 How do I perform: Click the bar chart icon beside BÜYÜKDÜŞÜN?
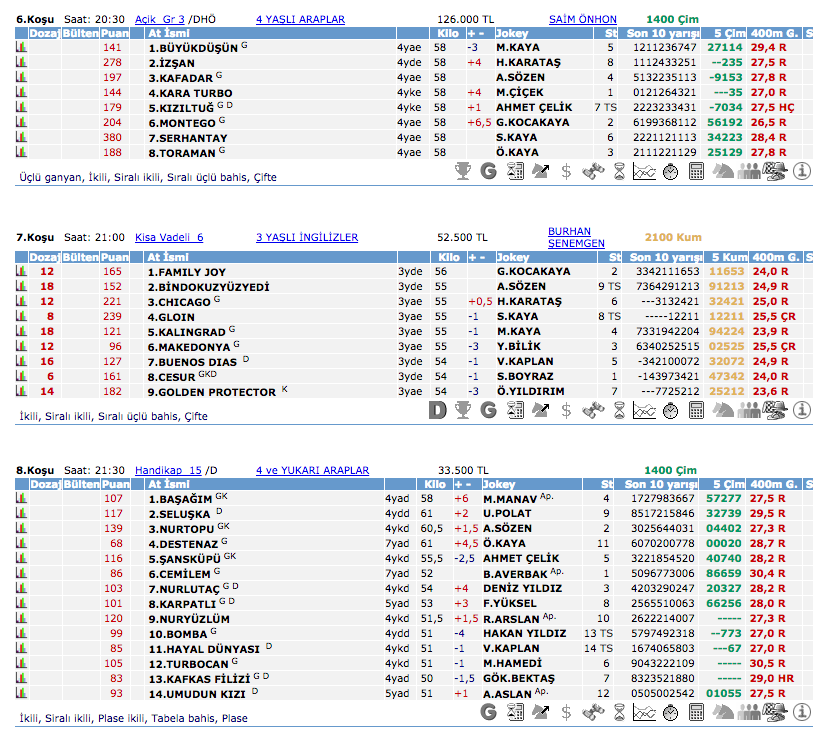click(x=21, y=47)
